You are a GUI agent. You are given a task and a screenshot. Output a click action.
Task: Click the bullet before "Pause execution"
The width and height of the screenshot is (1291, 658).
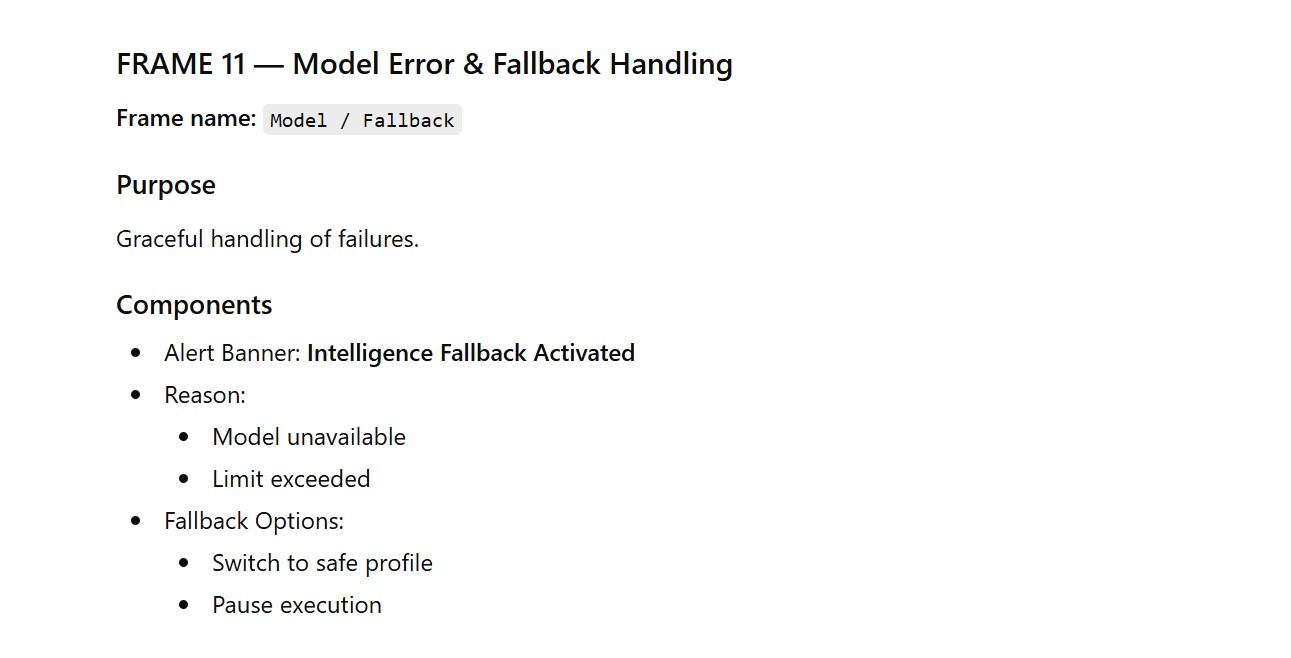point(184,605)
